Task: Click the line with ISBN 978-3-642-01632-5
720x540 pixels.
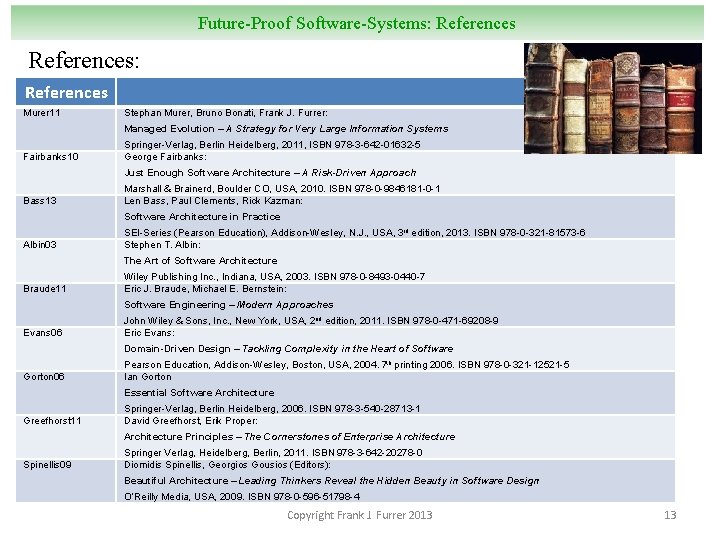Action: tap(272, 145)
